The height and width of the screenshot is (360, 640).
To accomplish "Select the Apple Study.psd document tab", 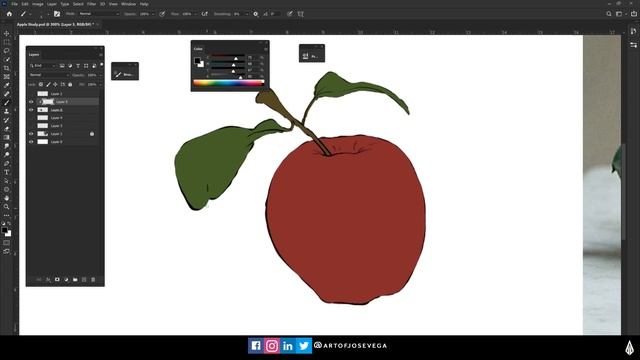I will coord(57,24).
